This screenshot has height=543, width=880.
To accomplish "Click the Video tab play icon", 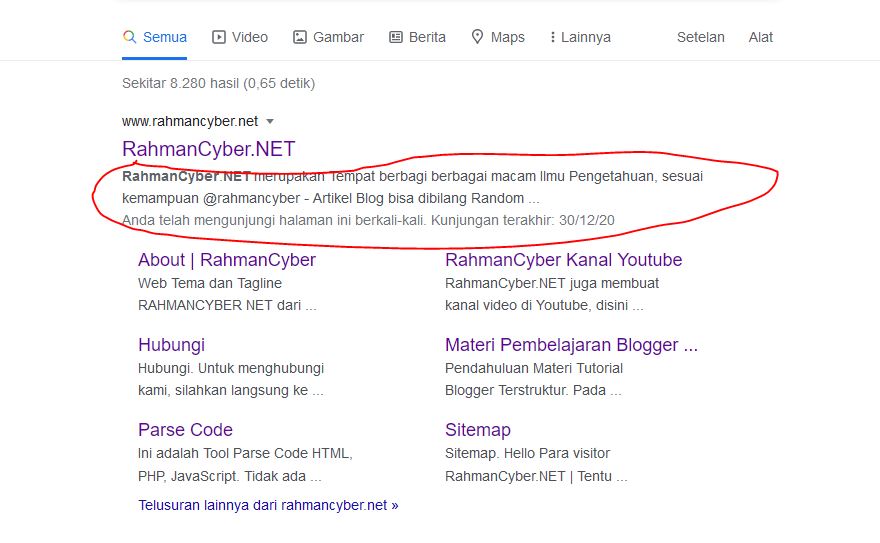I will 218,37.
